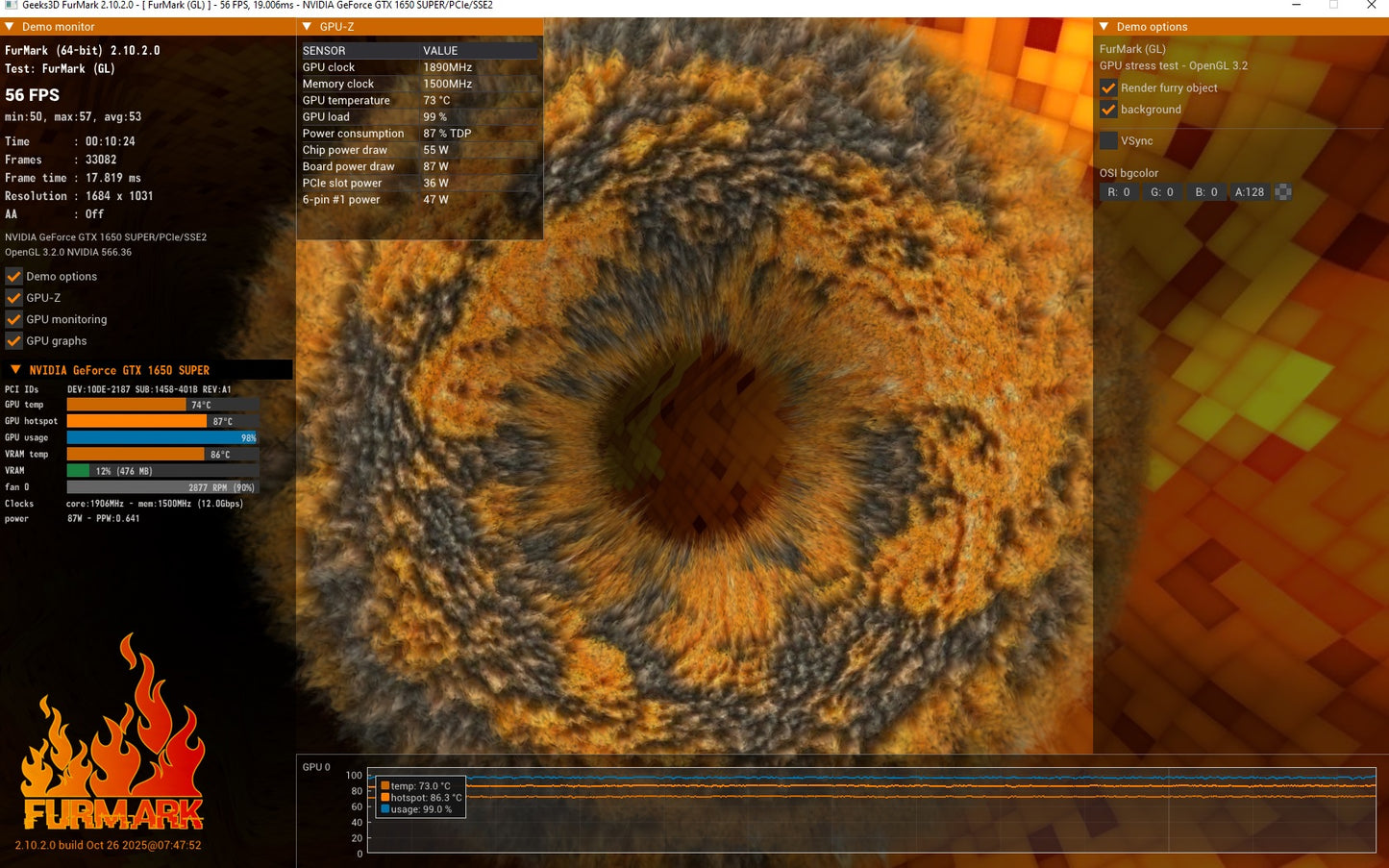Uncheck the Demo options checkbox
This screenshot has width=1389, height=868.
pos(13,277)
